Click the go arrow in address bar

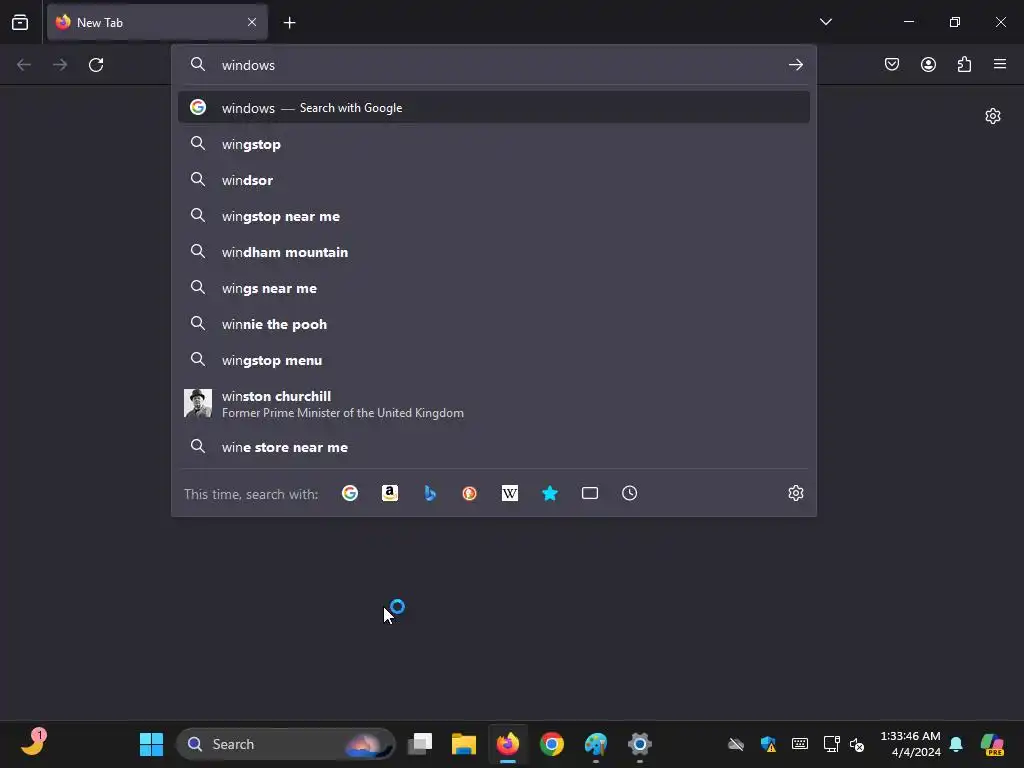coord(795,65)
